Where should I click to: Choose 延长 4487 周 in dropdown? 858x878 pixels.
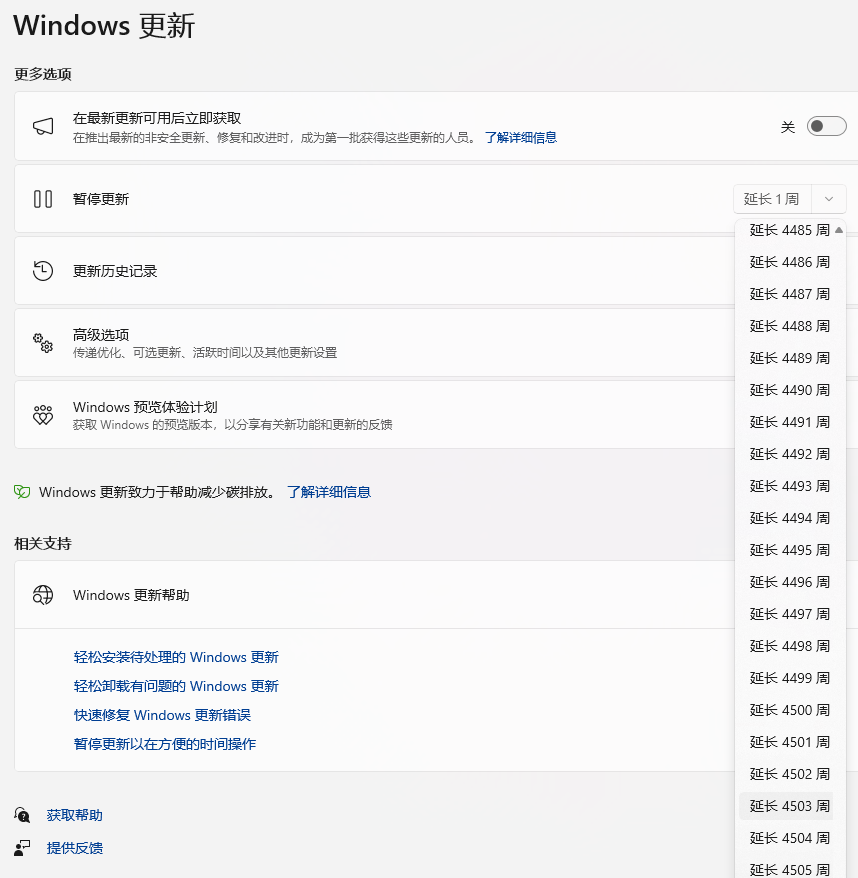786,294
